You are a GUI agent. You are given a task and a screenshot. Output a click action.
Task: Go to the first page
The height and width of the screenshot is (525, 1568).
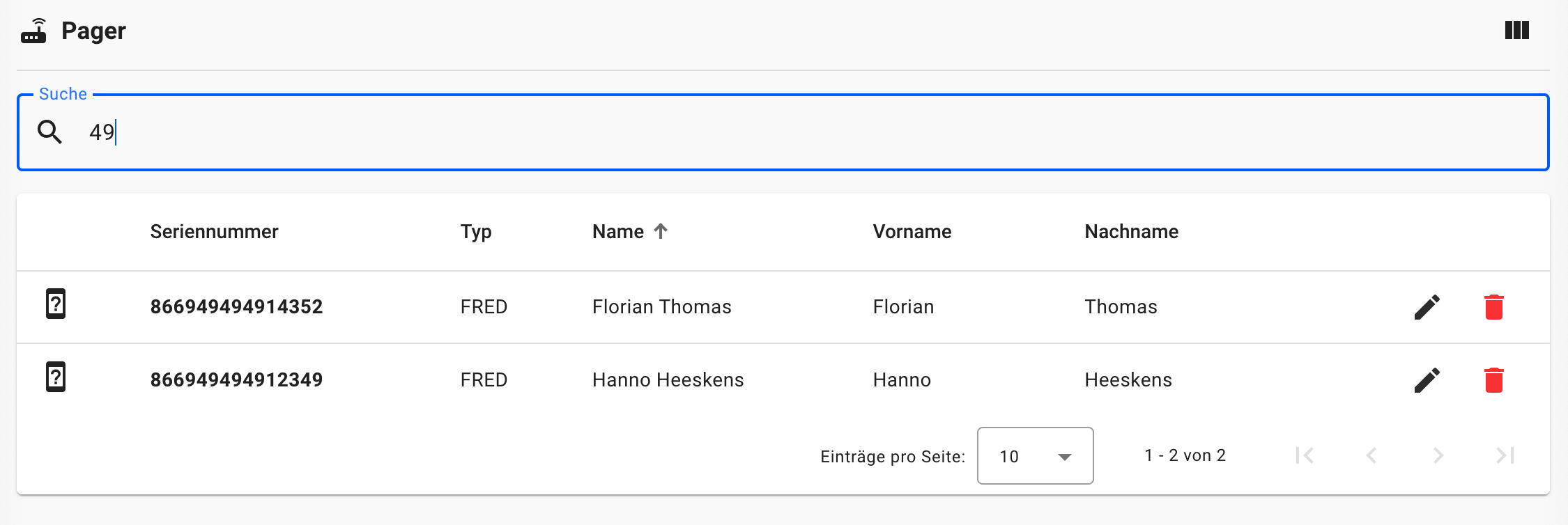pos(1305,455)
